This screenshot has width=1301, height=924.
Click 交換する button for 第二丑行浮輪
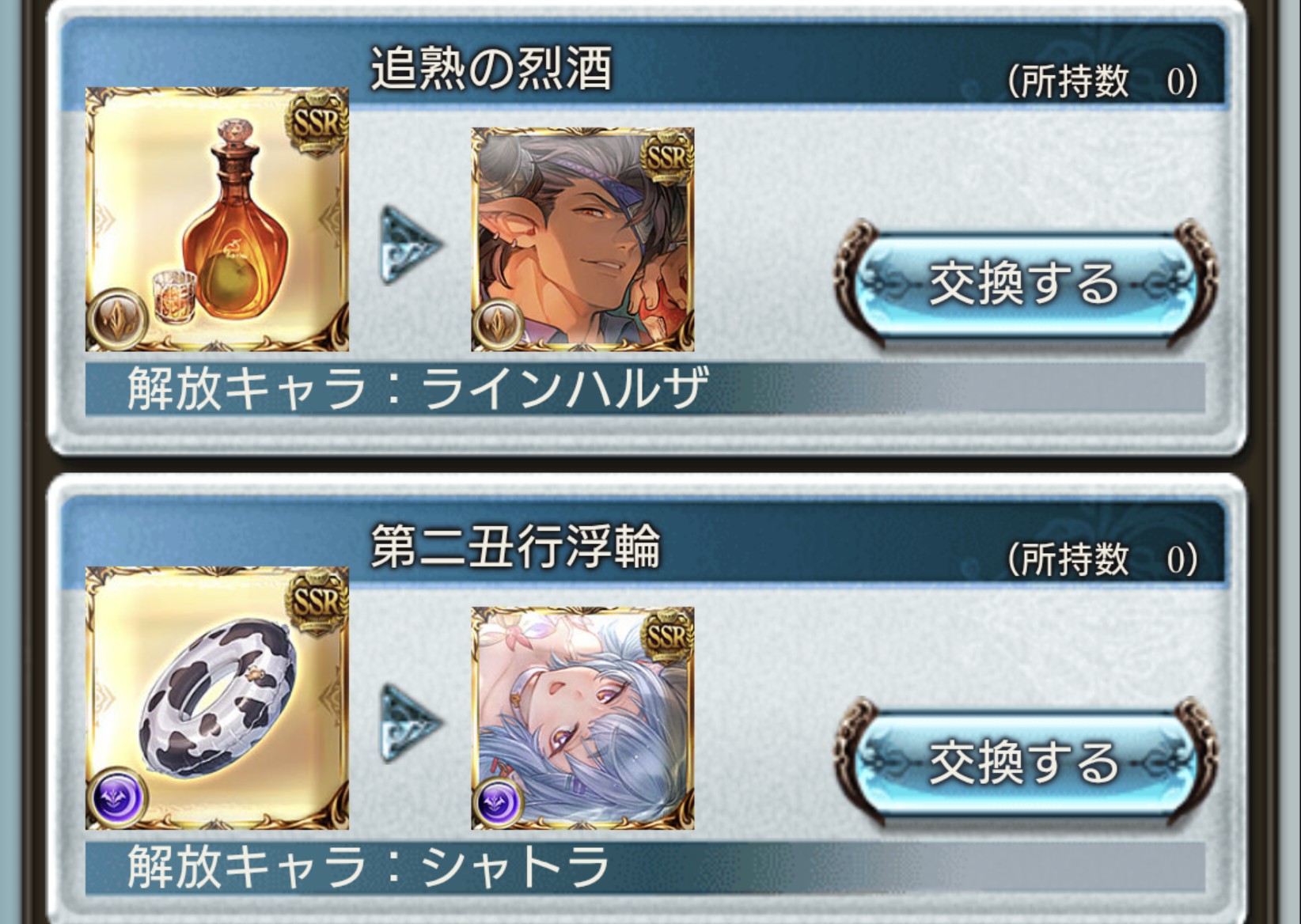click(x=1024, y=762)
